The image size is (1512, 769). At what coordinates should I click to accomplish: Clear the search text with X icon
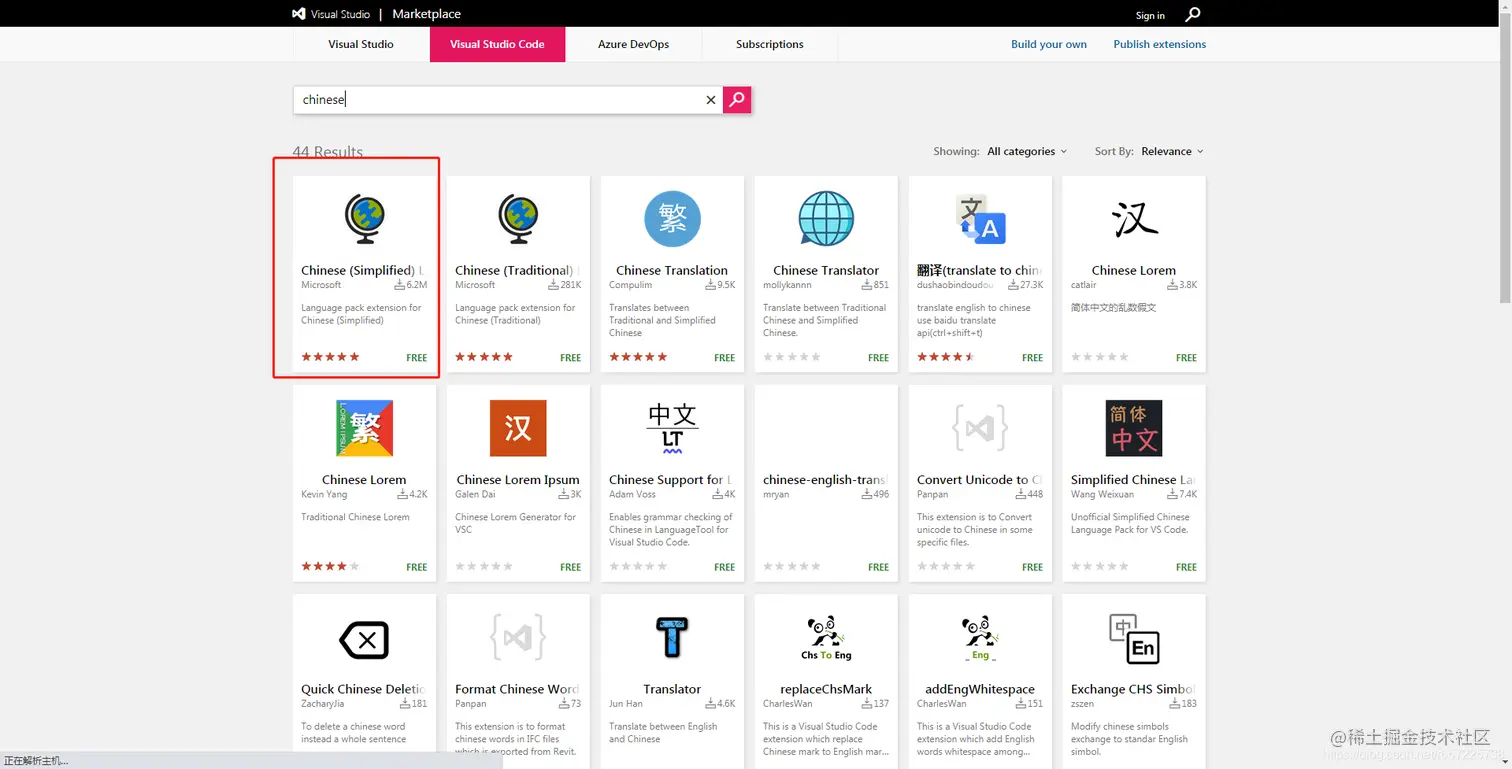(711, 100)
